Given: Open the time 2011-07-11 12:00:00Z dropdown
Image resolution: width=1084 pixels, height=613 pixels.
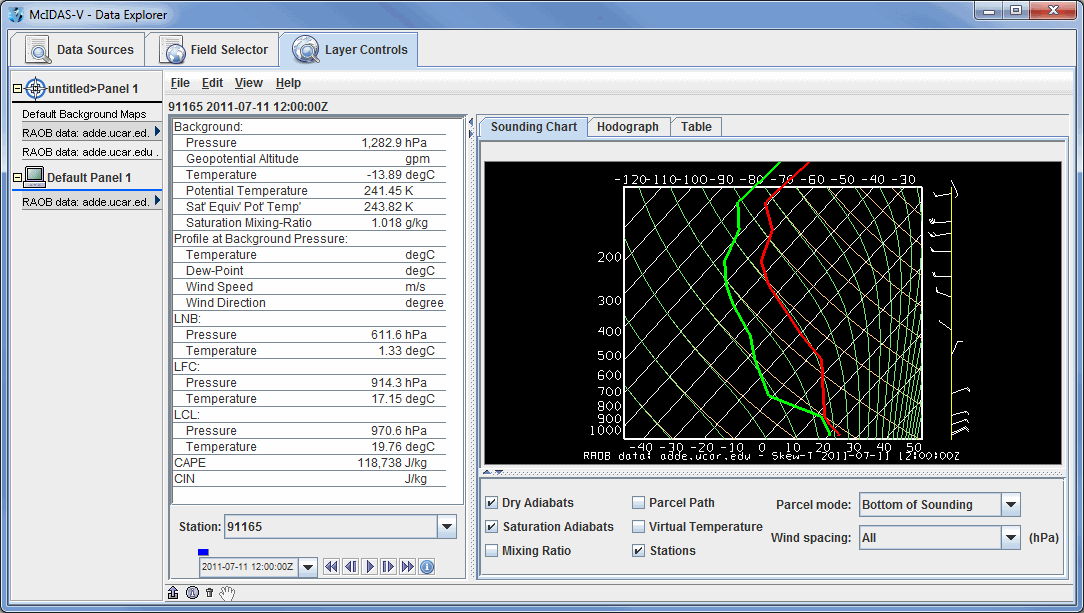Looking at the screenshot, I should [308, 567].
